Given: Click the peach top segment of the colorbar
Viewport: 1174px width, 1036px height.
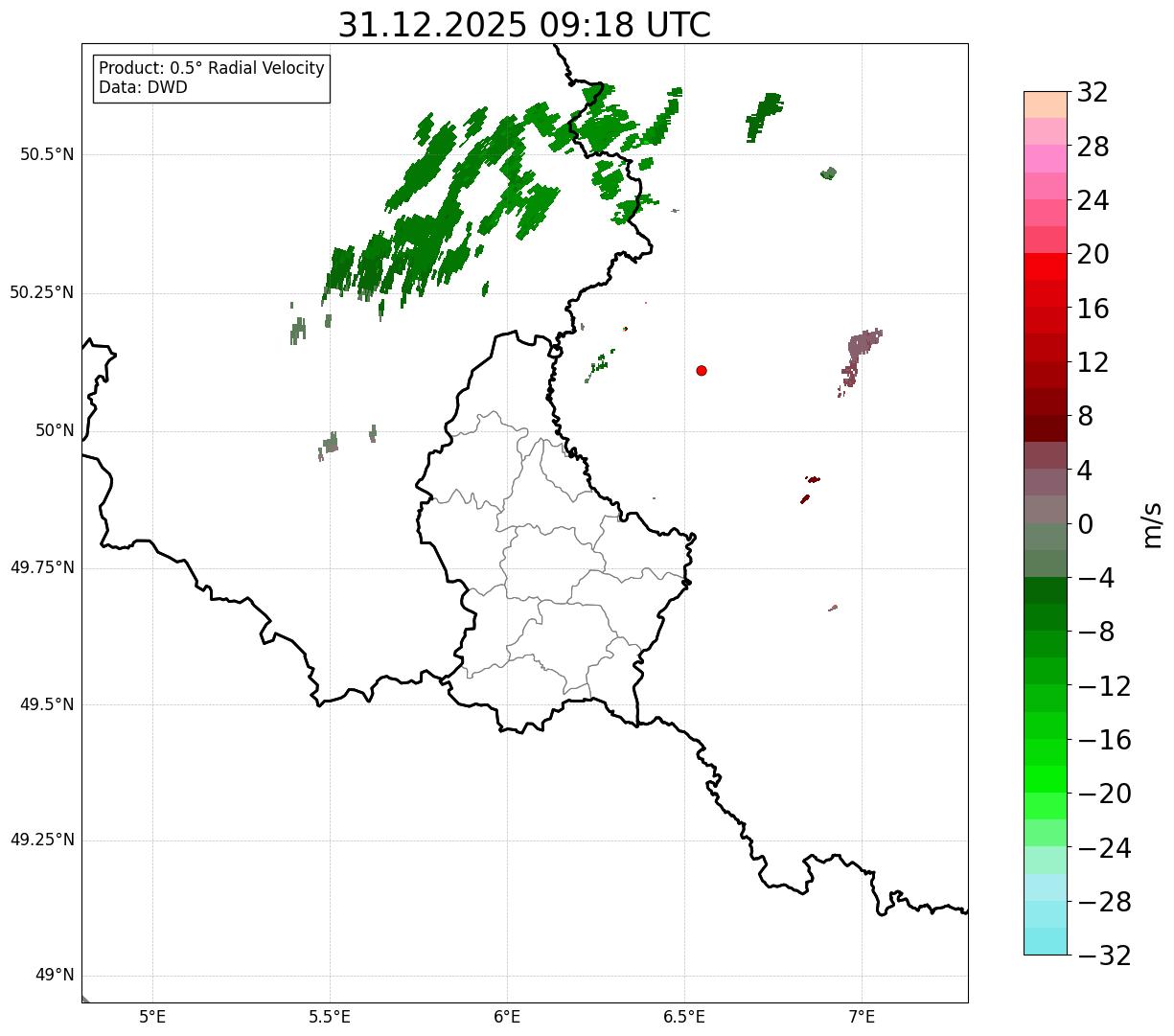Looking at the screenshot, I should click(1046, 104).
